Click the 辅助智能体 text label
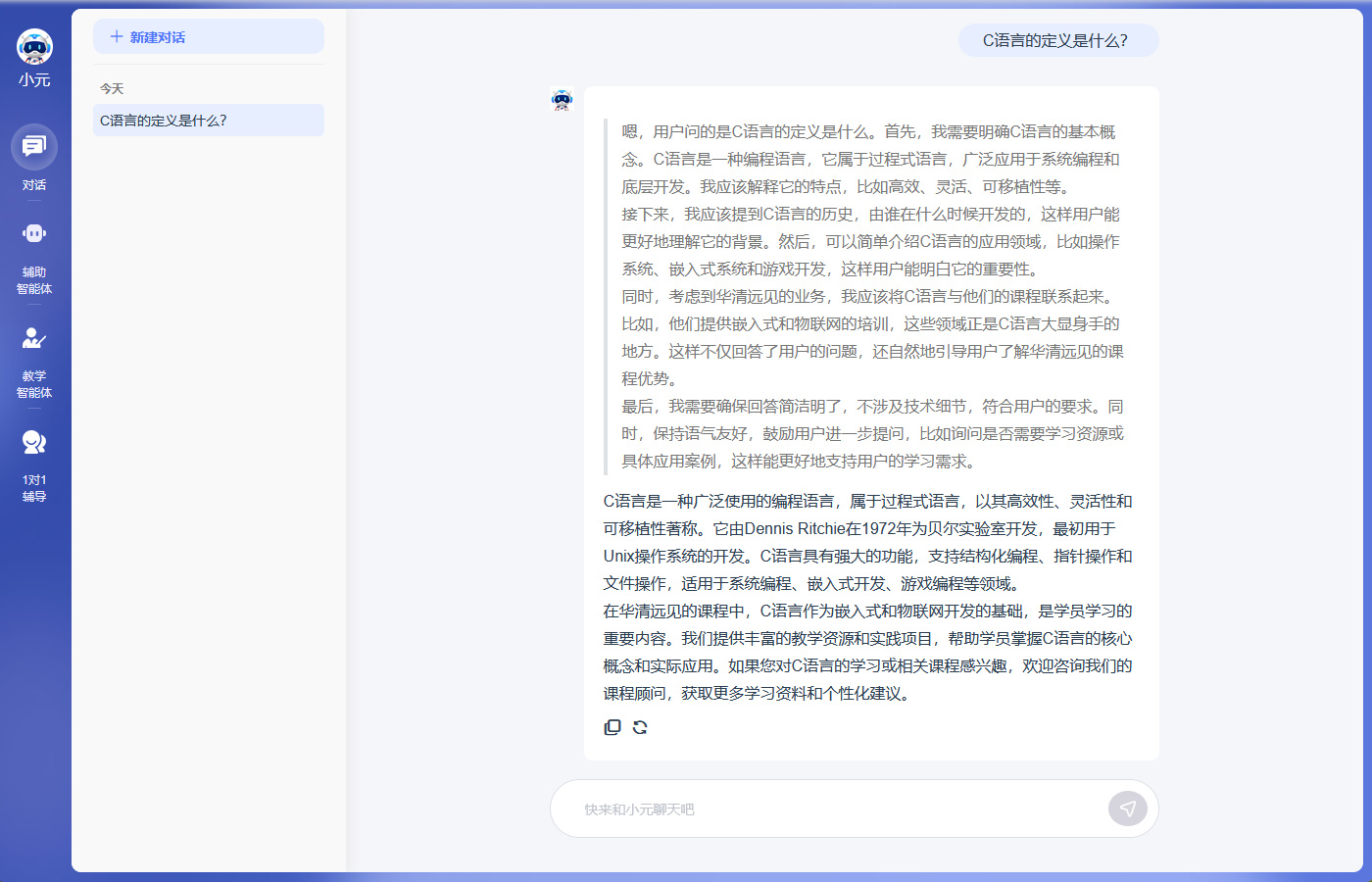This screenshot has height=882, width=1372. click(x=34, y=280)
